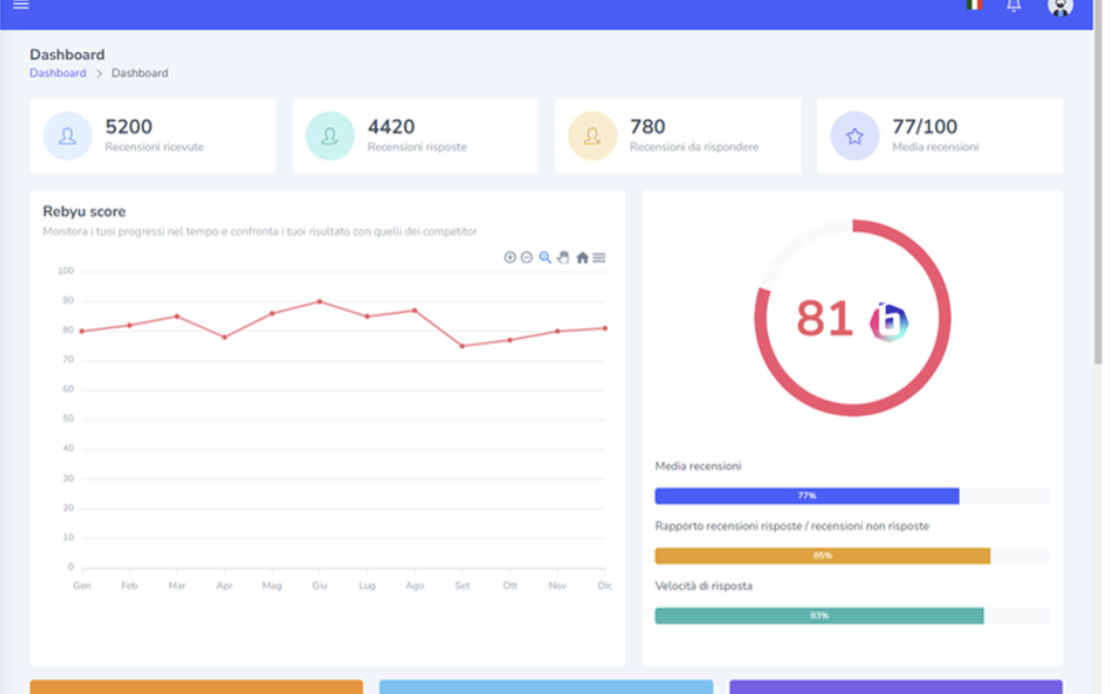
Task: Click the Media recensioni star icon
Action: pyautogui.click(x=854, y=136)
